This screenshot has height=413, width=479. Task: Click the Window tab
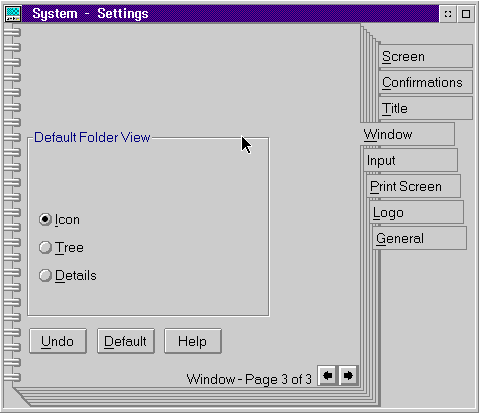point(407,134)
